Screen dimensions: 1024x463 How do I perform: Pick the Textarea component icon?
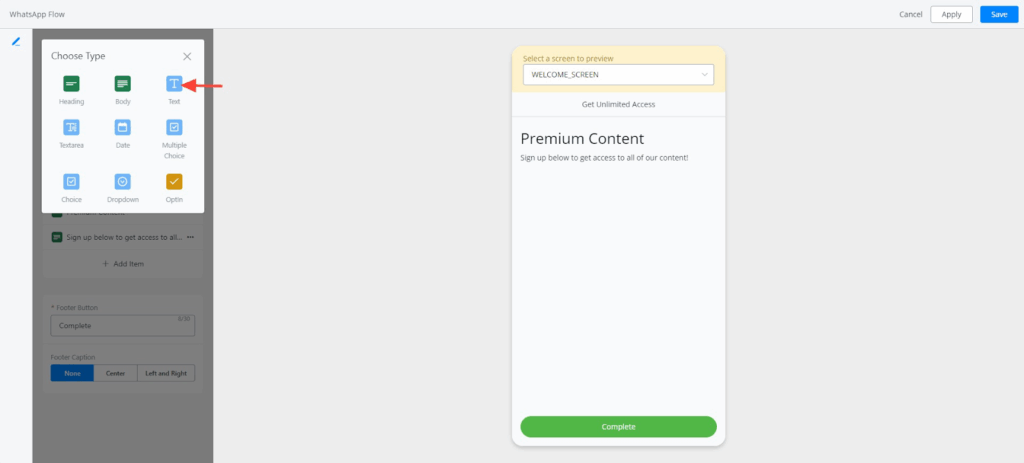click(71, 128)
